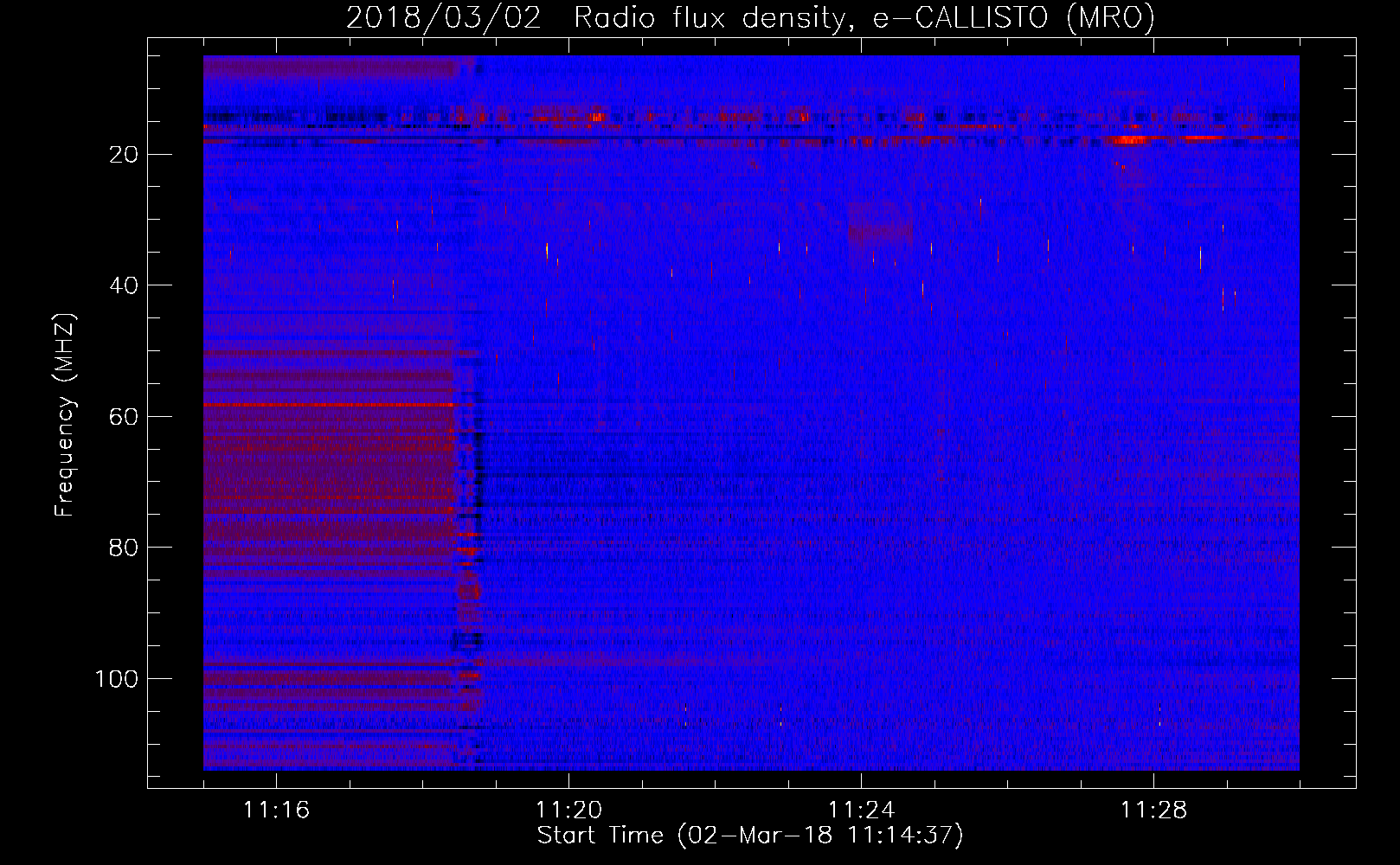Click the 11:28 time tick label

pyautogui.click(x=1153, y=811)
